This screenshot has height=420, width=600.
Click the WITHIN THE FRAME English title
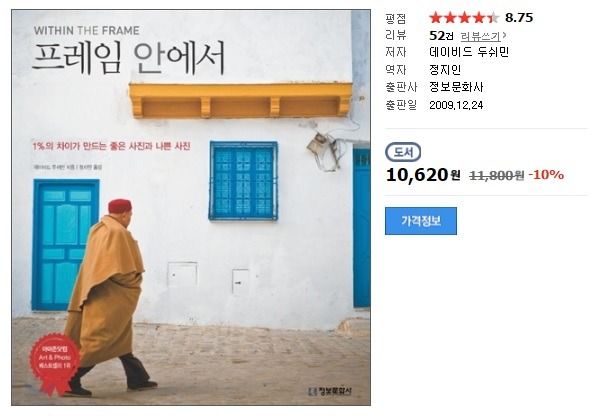point(86,31)
